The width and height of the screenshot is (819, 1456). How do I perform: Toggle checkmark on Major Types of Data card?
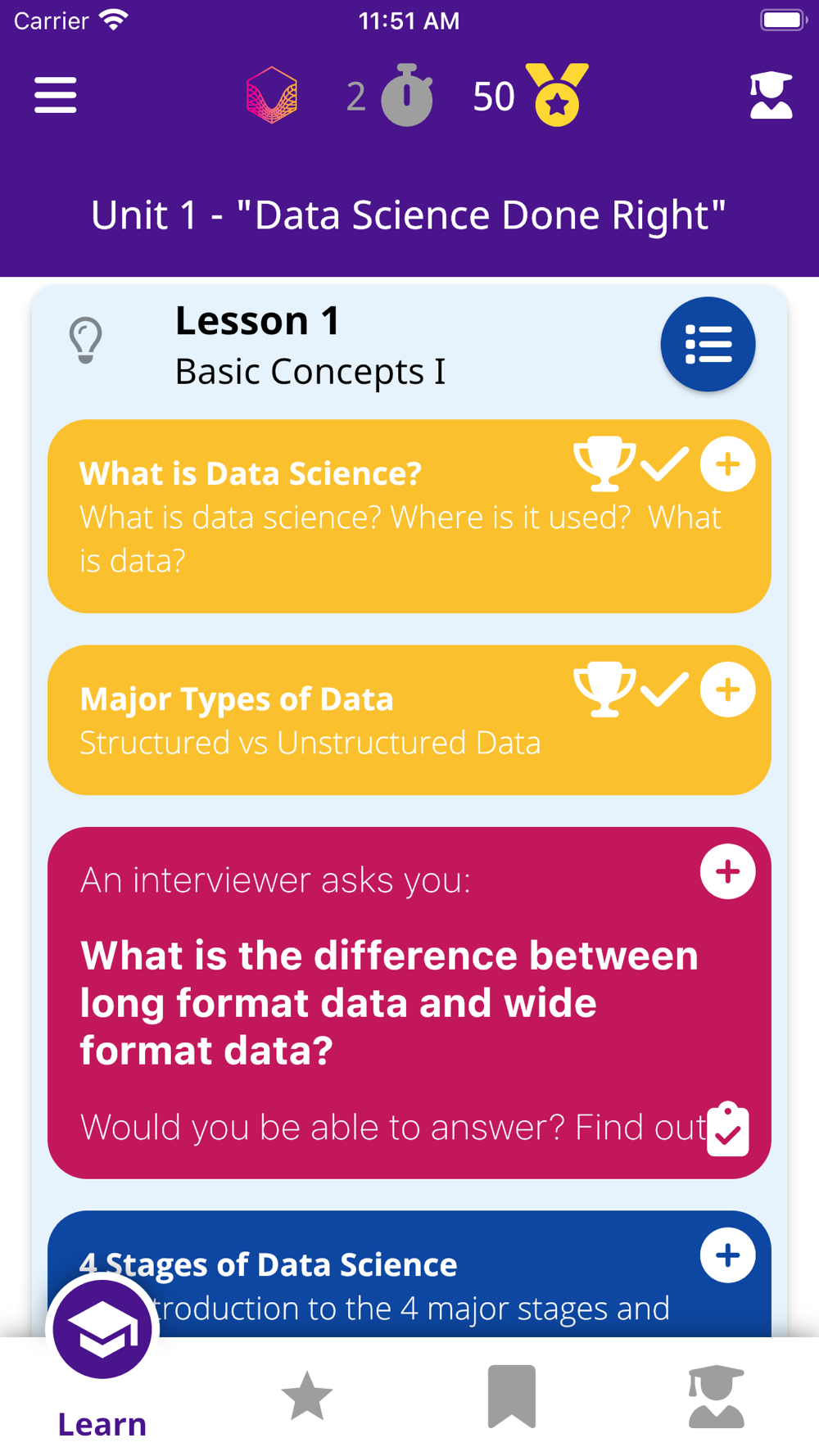(x=664, y=690)
